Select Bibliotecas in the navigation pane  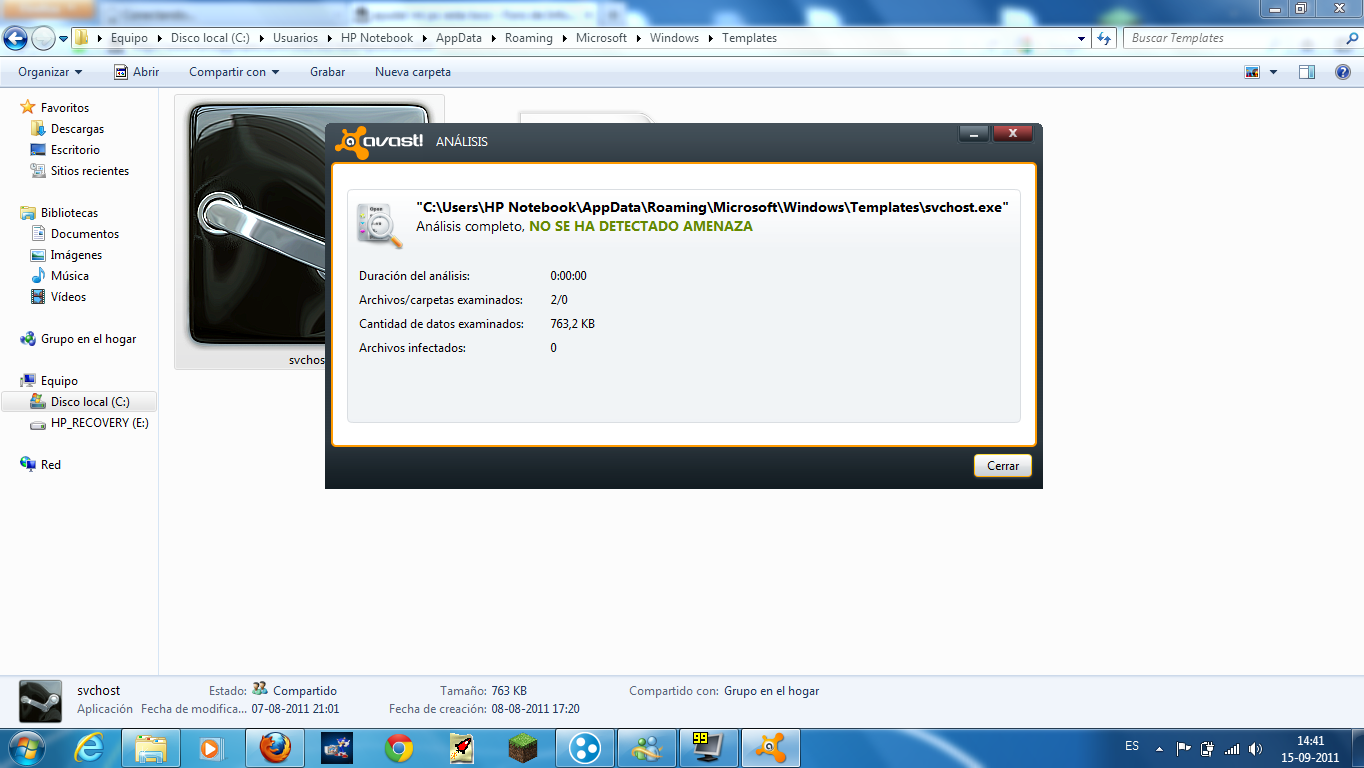(69, 213)
